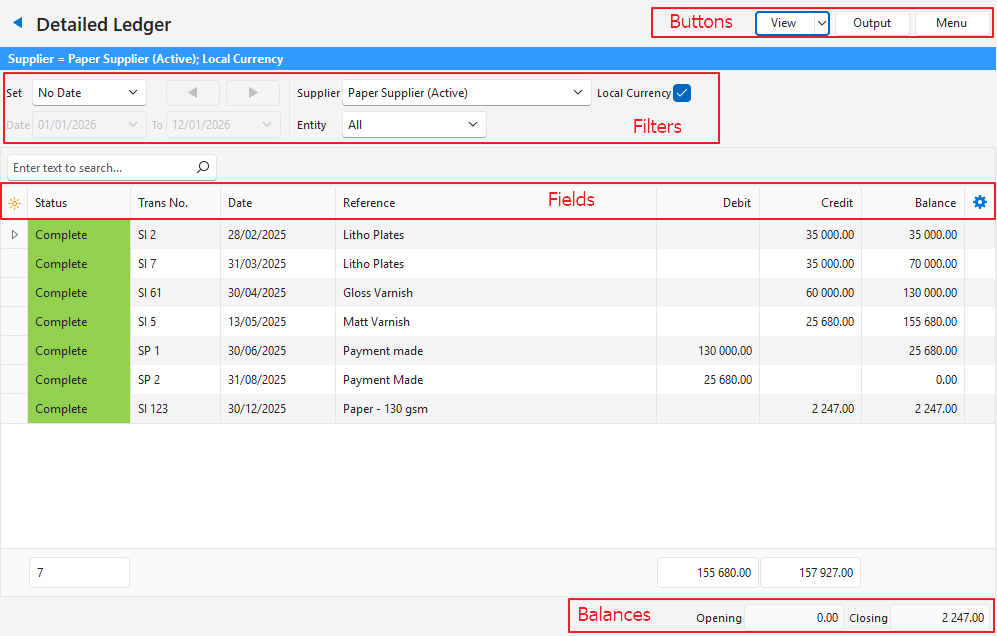Open the column settings gear icon
Screen dimensions: 997x636
point(979,203)
